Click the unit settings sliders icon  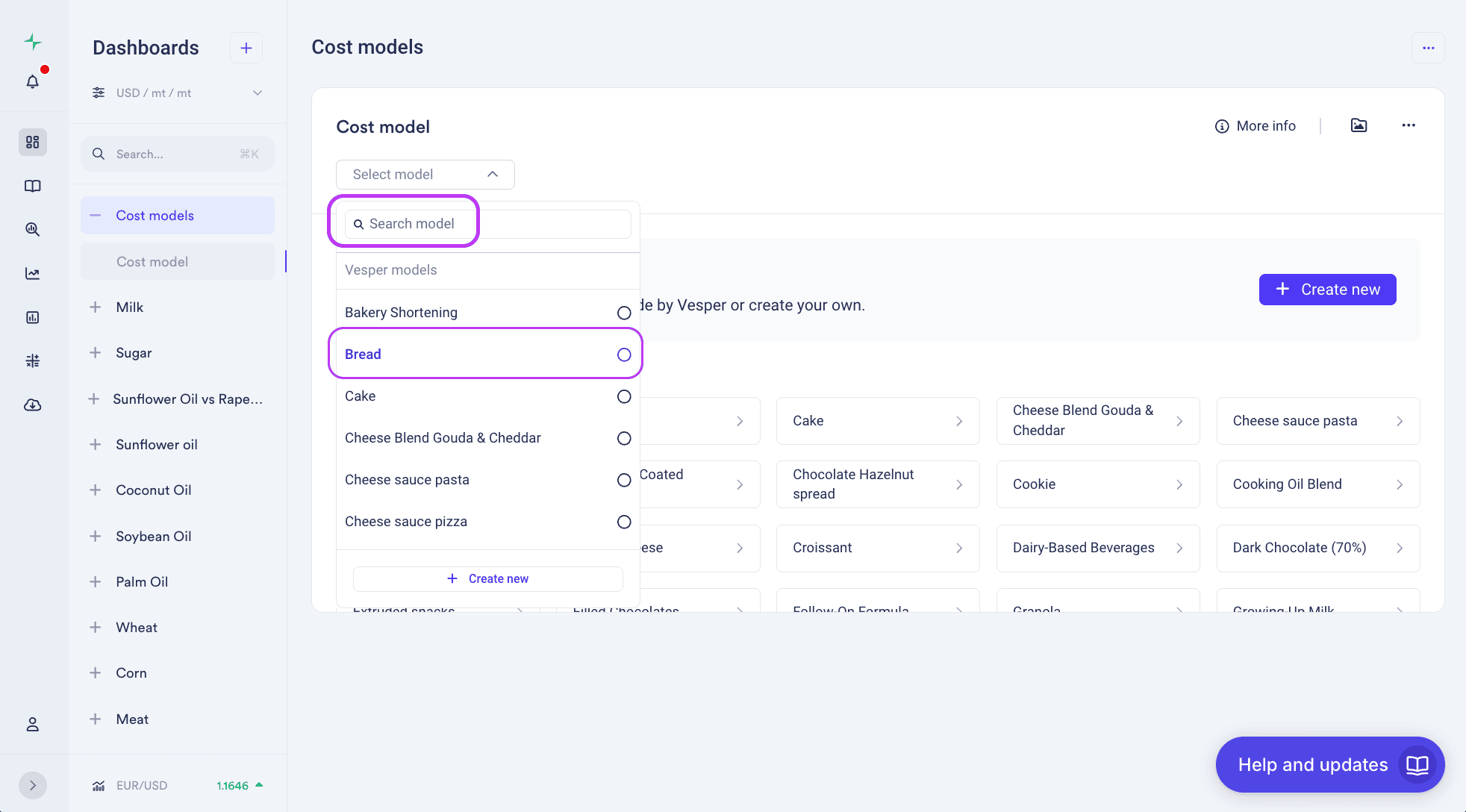pos(99,93)
